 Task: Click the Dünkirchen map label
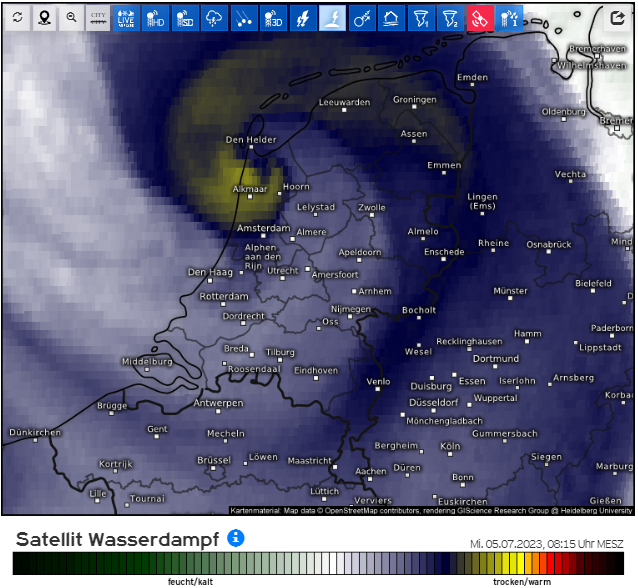click(x=35, y=432)
